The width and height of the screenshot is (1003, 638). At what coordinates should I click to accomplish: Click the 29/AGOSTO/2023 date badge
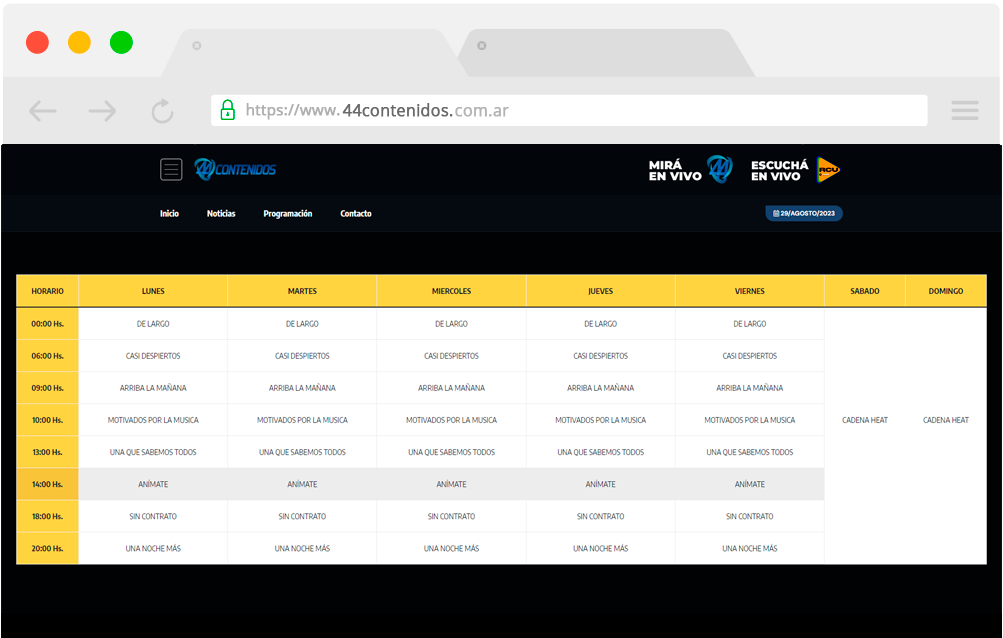point(804,213)
